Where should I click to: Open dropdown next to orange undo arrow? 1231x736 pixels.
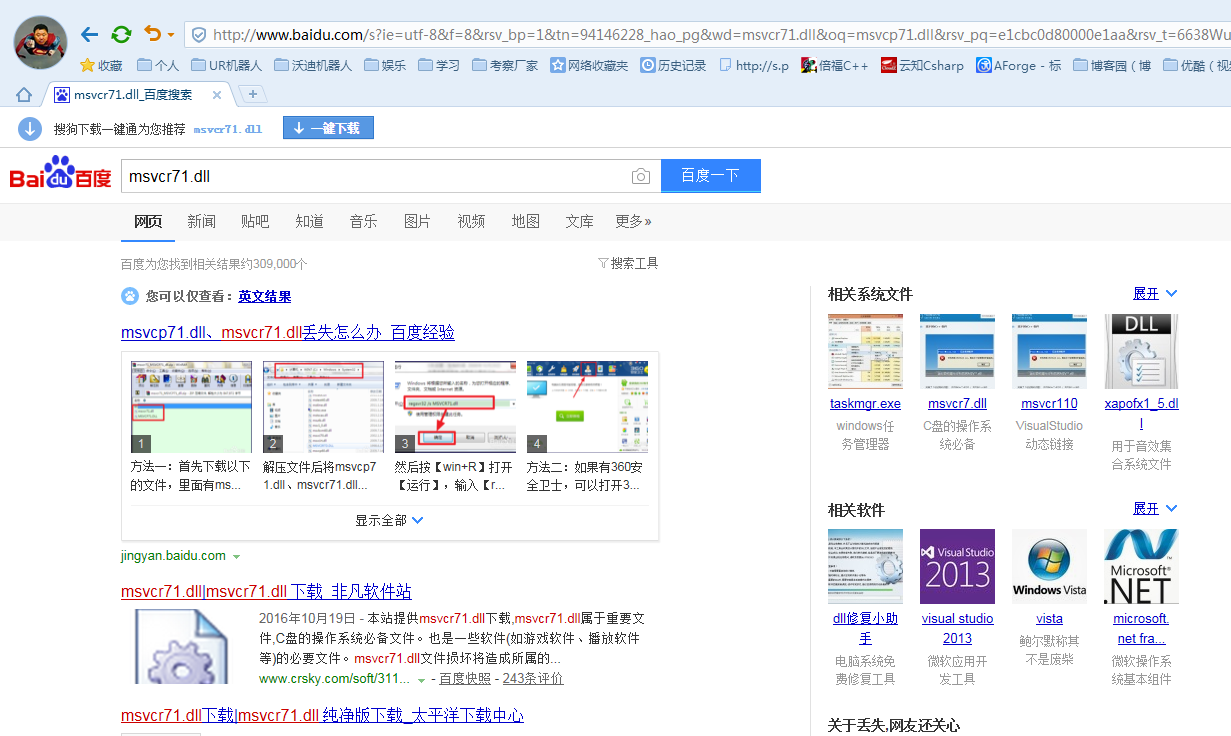pyautogui.click(x=171, y=36)
